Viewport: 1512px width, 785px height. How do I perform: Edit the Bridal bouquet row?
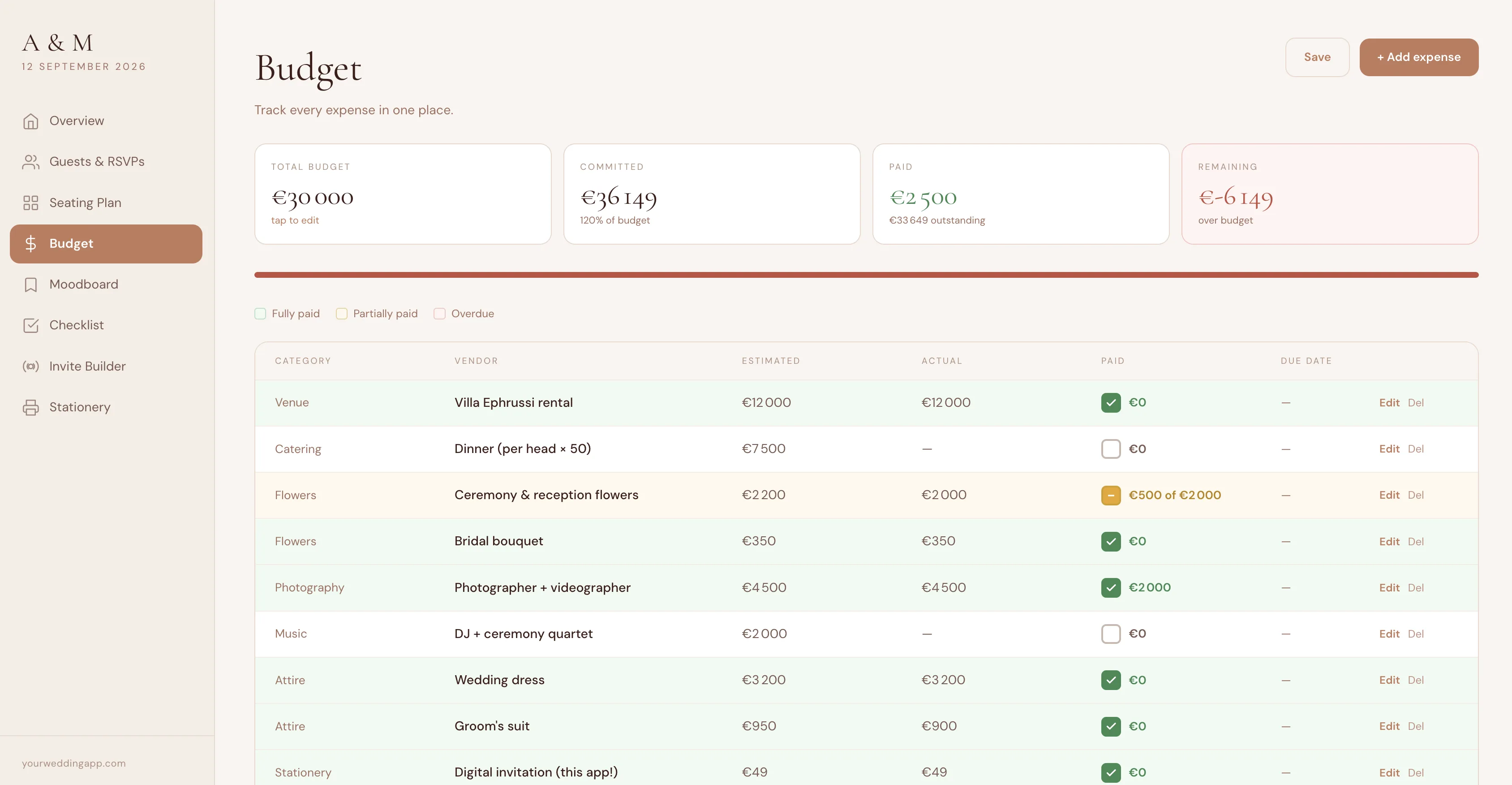point(1389,541)
